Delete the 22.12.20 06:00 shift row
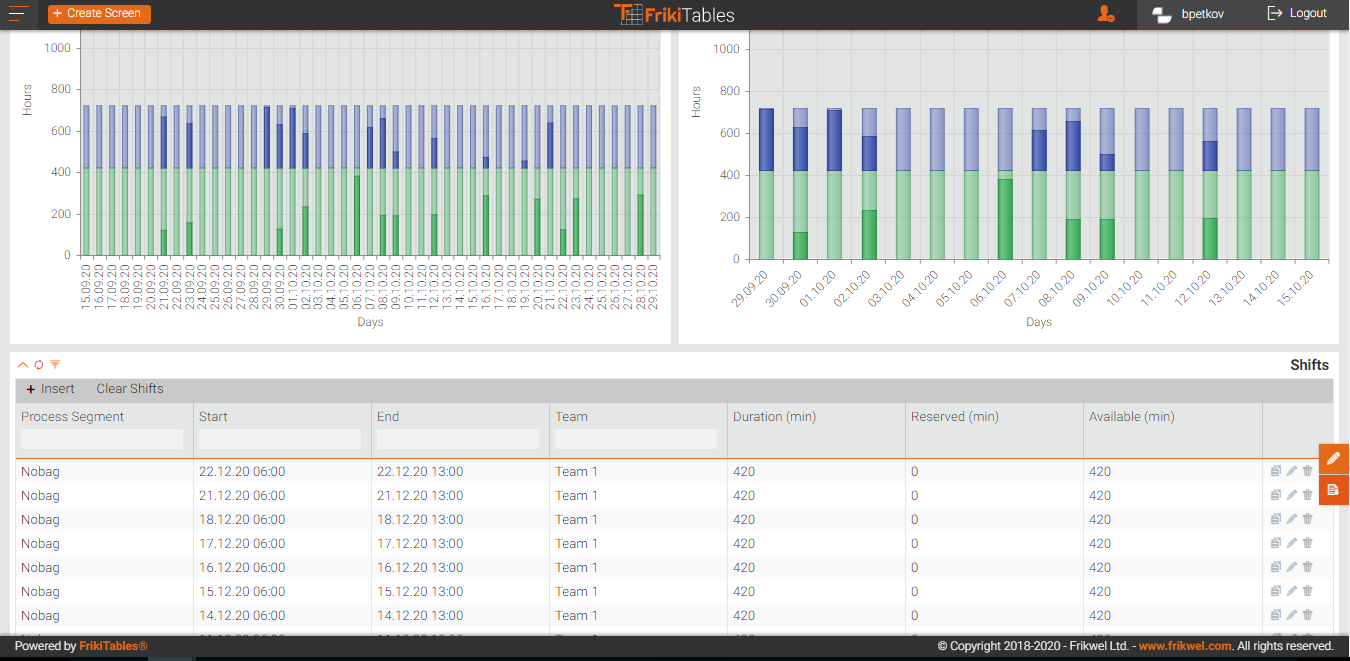The width and height of the screenshot is (1350, 661). pos(1307,471)
